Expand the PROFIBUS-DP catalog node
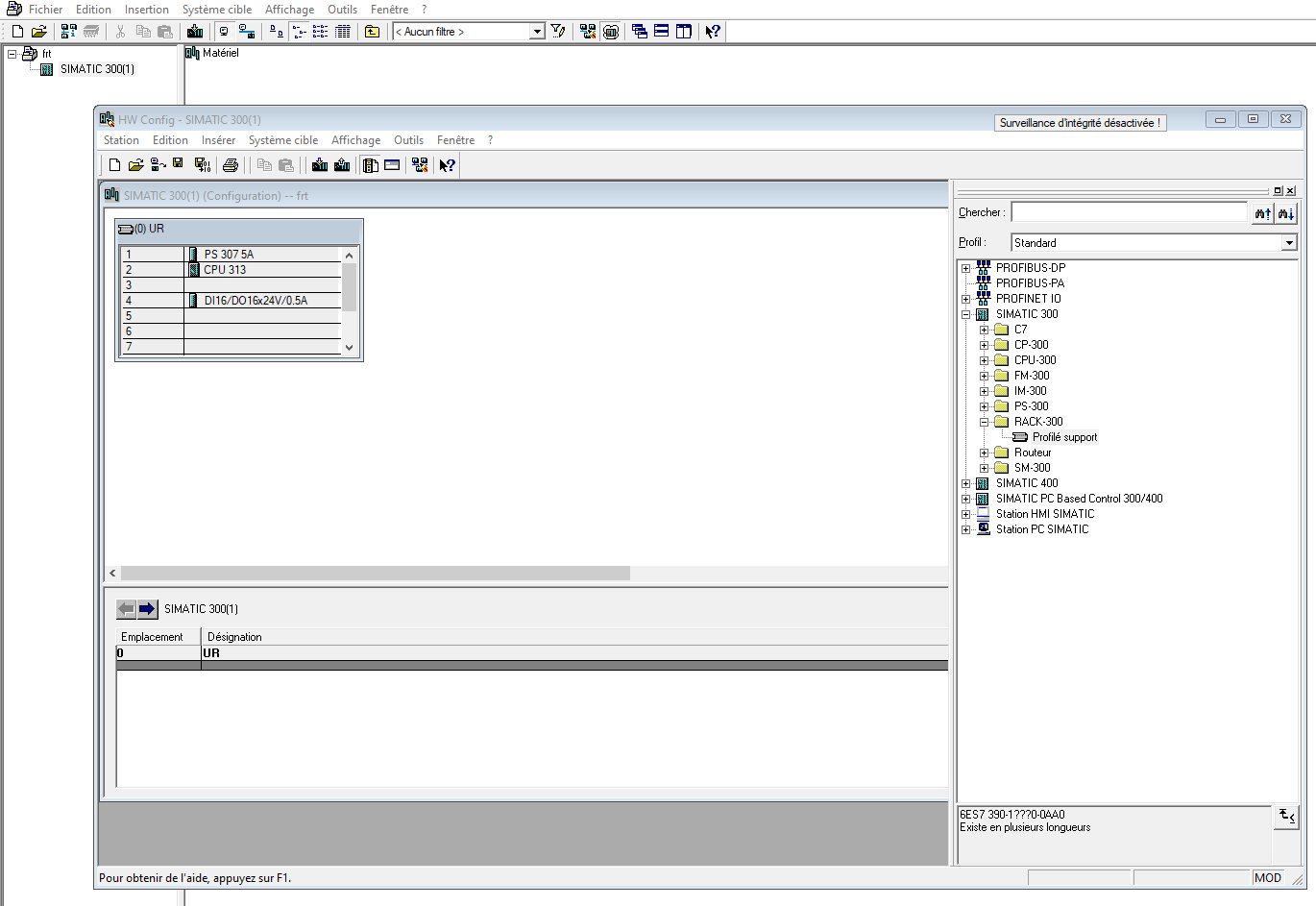Image resolution: width=1316 pixels, height=906 pixels. (966, 268)
